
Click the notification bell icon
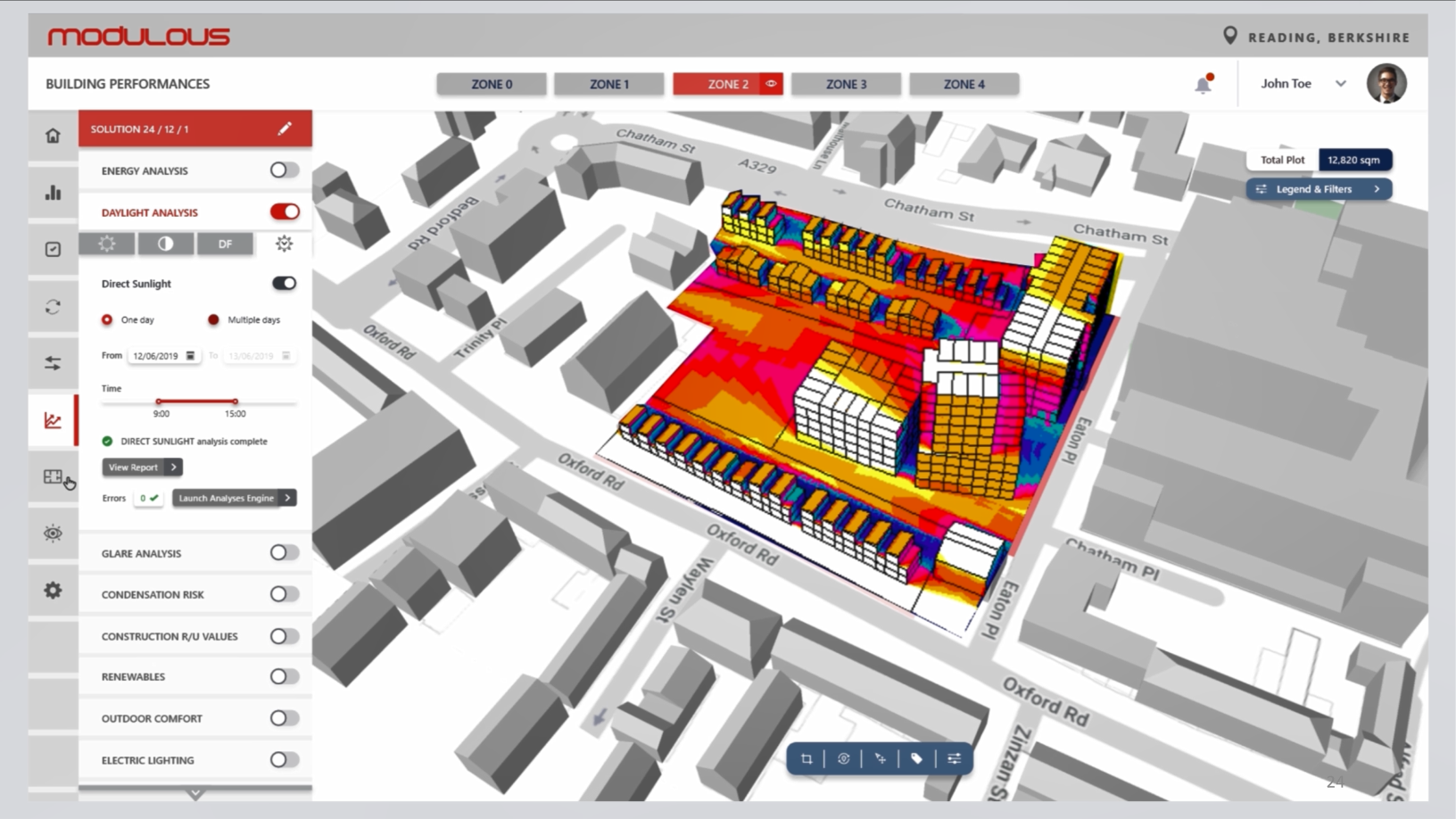coord(1203,85)
